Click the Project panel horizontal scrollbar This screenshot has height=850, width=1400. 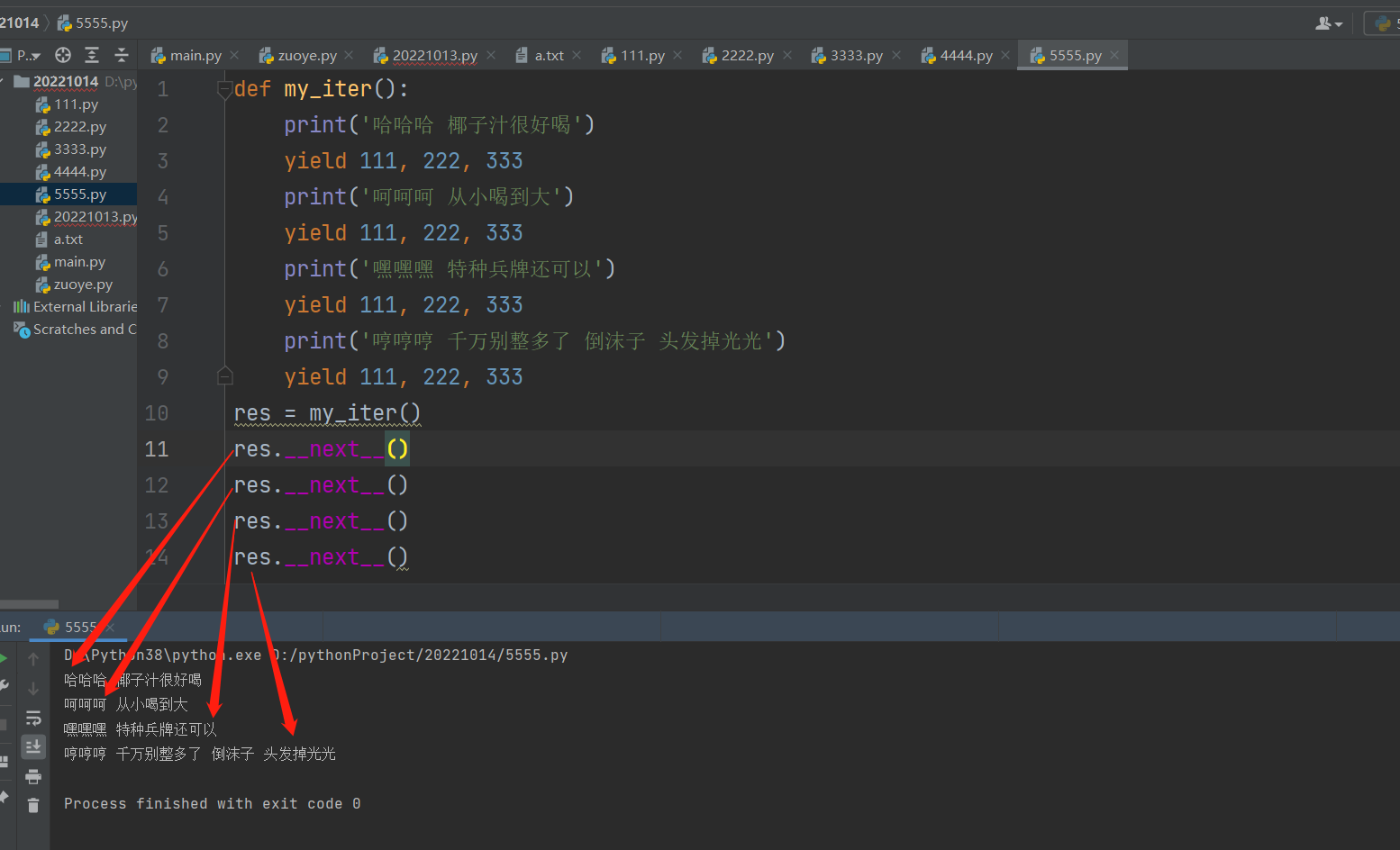[x=29, y=604]
